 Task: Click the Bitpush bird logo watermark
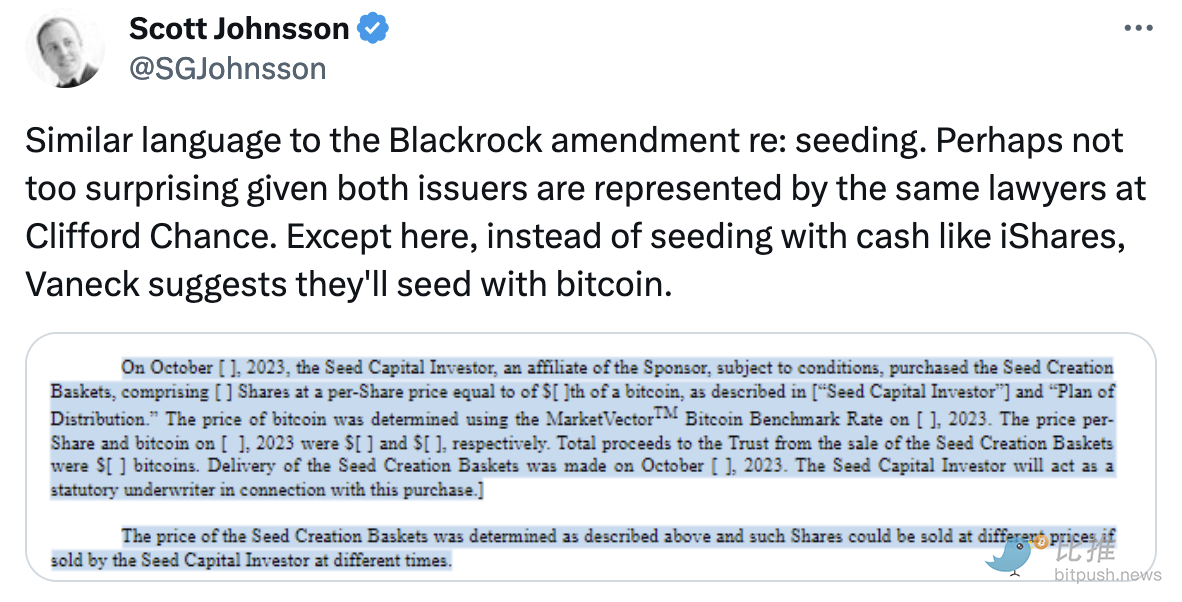click(x=1009, y=556)
